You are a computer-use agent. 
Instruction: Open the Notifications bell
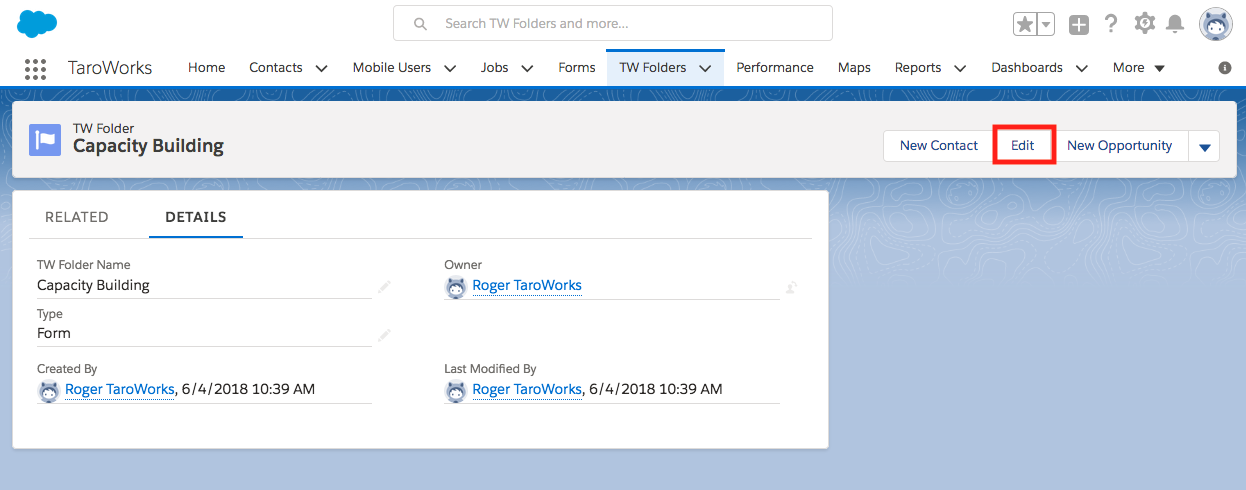click(x=1176, y=24)
